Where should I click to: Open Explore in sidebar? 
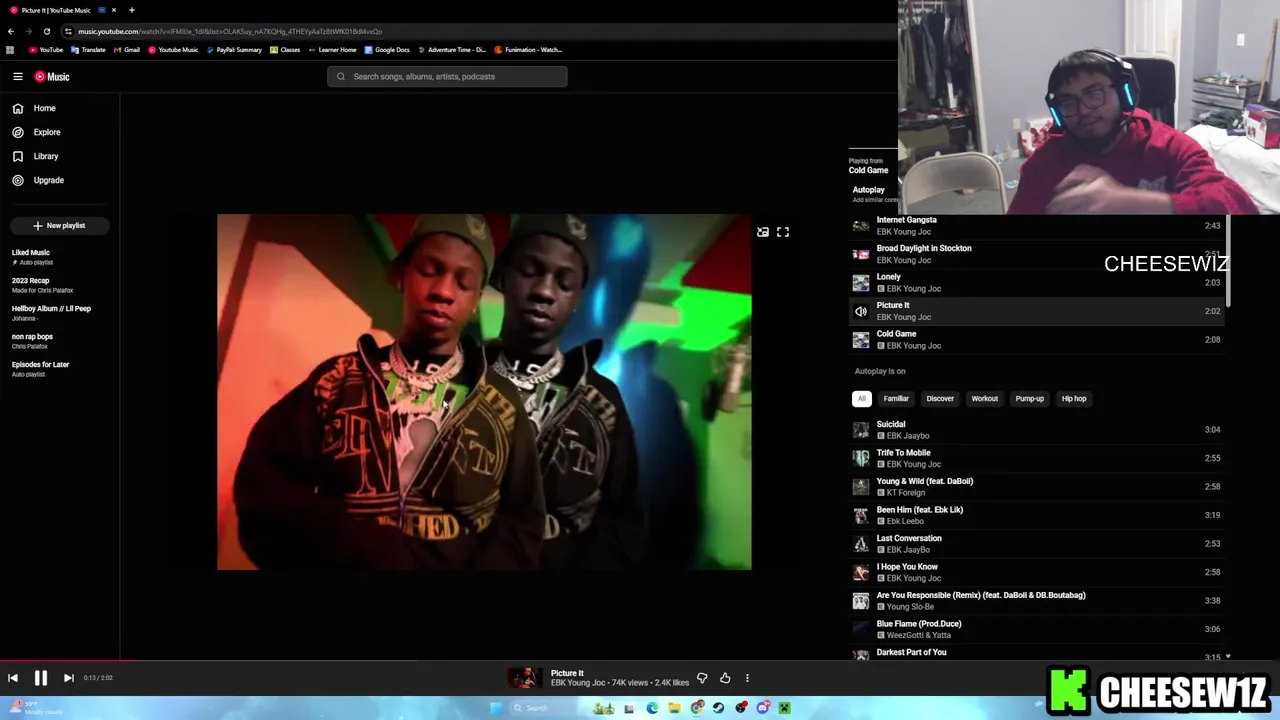click(46, 132)
